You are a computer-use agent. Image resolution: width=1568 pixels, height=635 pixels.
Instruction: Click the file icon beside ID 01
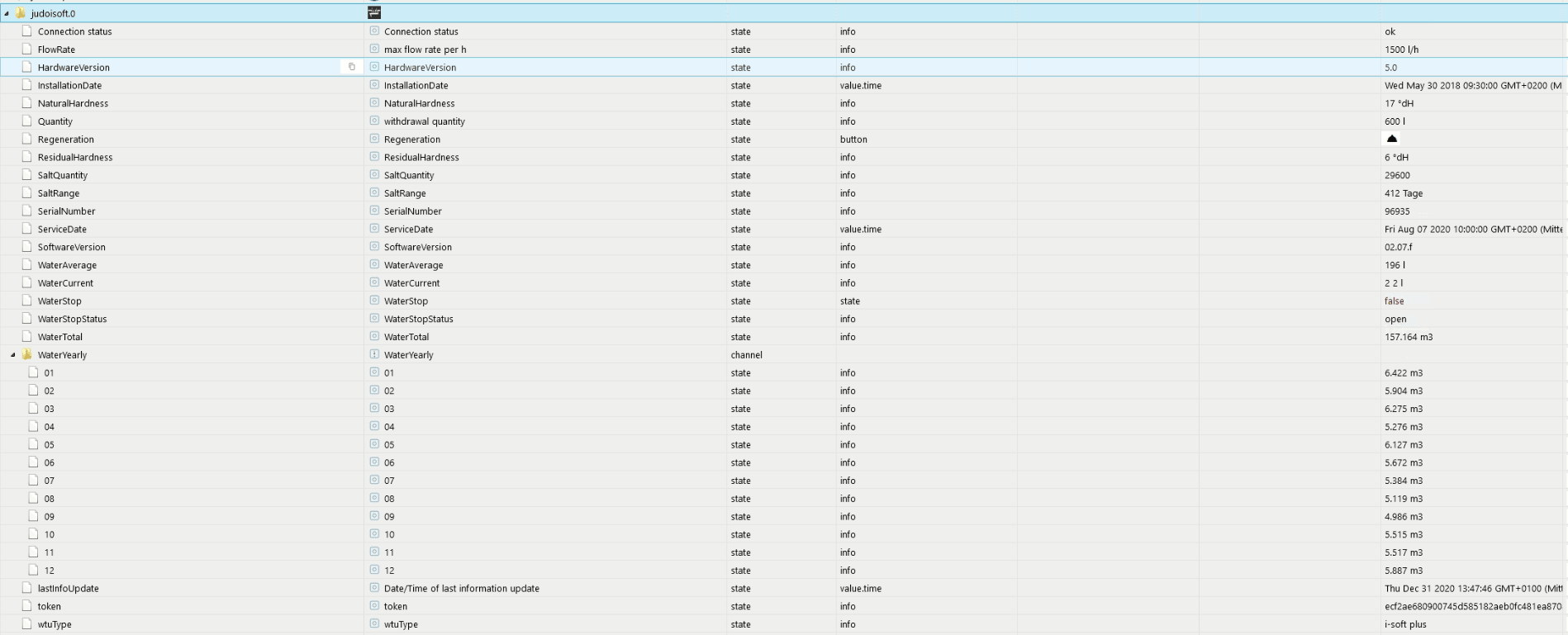coord(34,372)
